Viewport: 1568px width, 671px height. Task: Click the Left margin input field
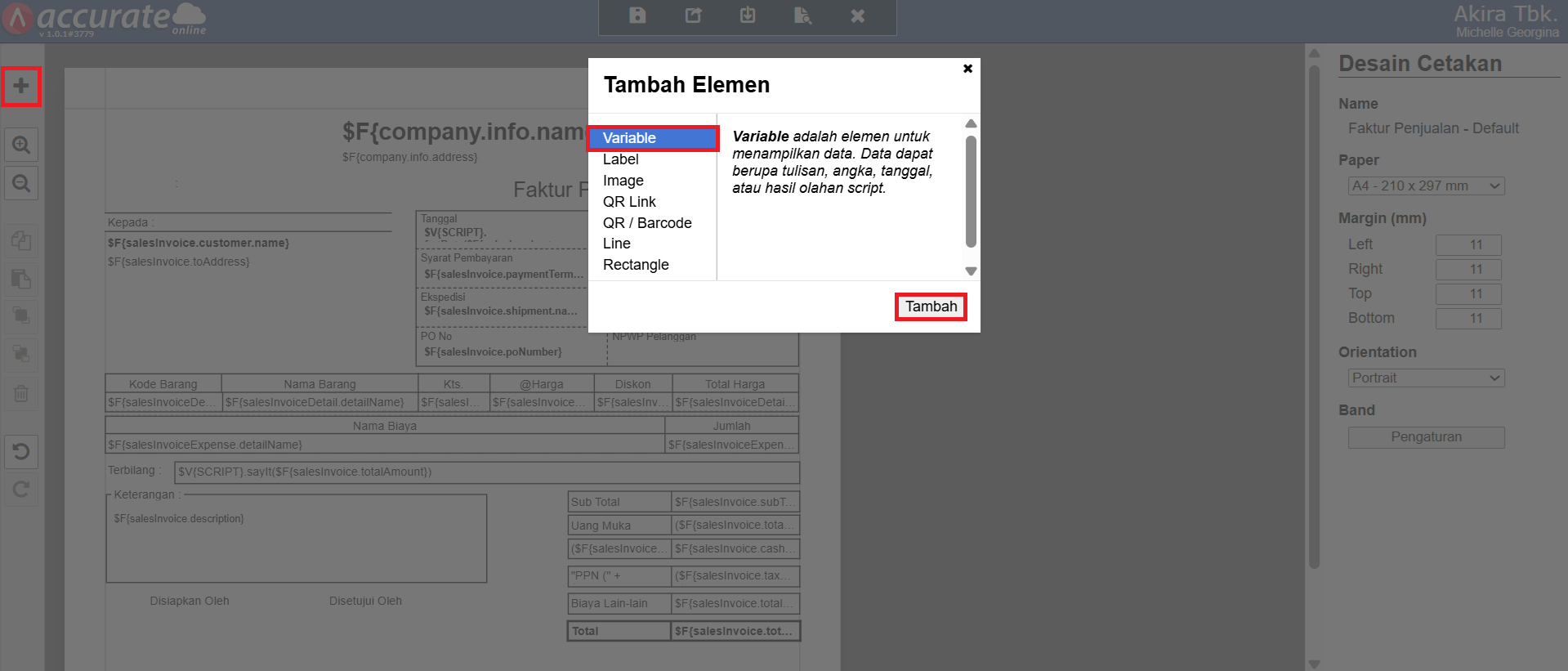1468,245
